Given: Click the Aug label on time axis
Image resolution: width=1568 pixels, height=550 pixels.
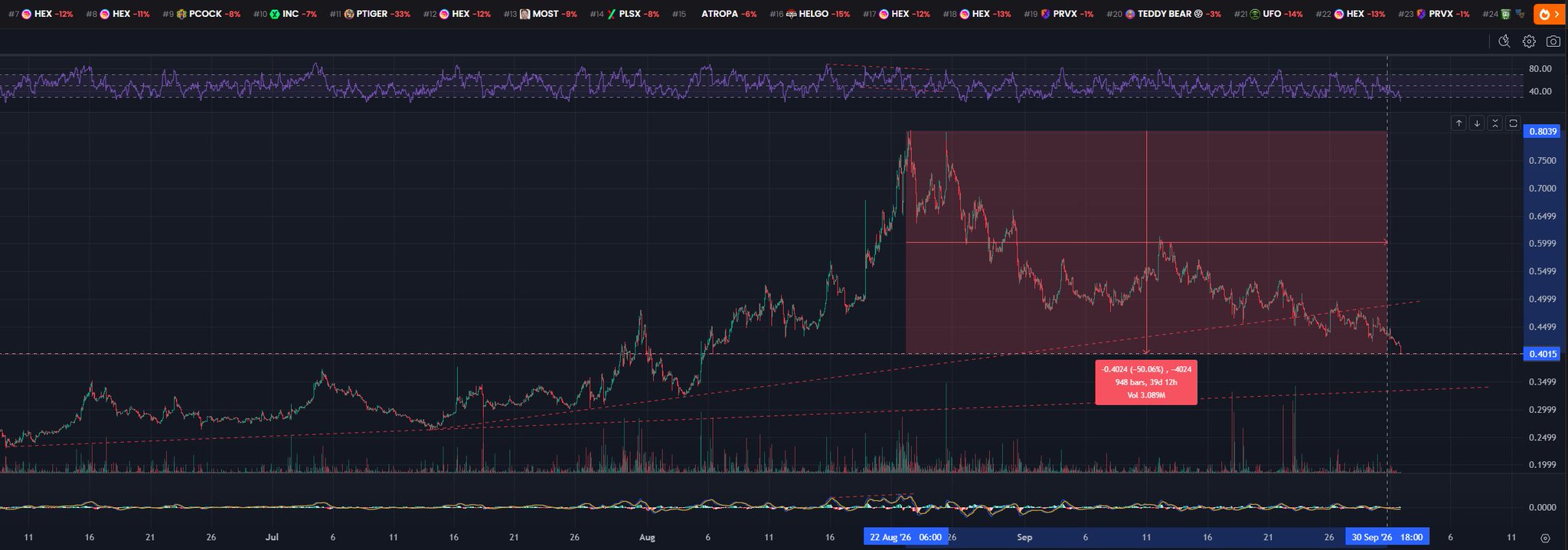Looking at the screenshot, I should point(647,538).
